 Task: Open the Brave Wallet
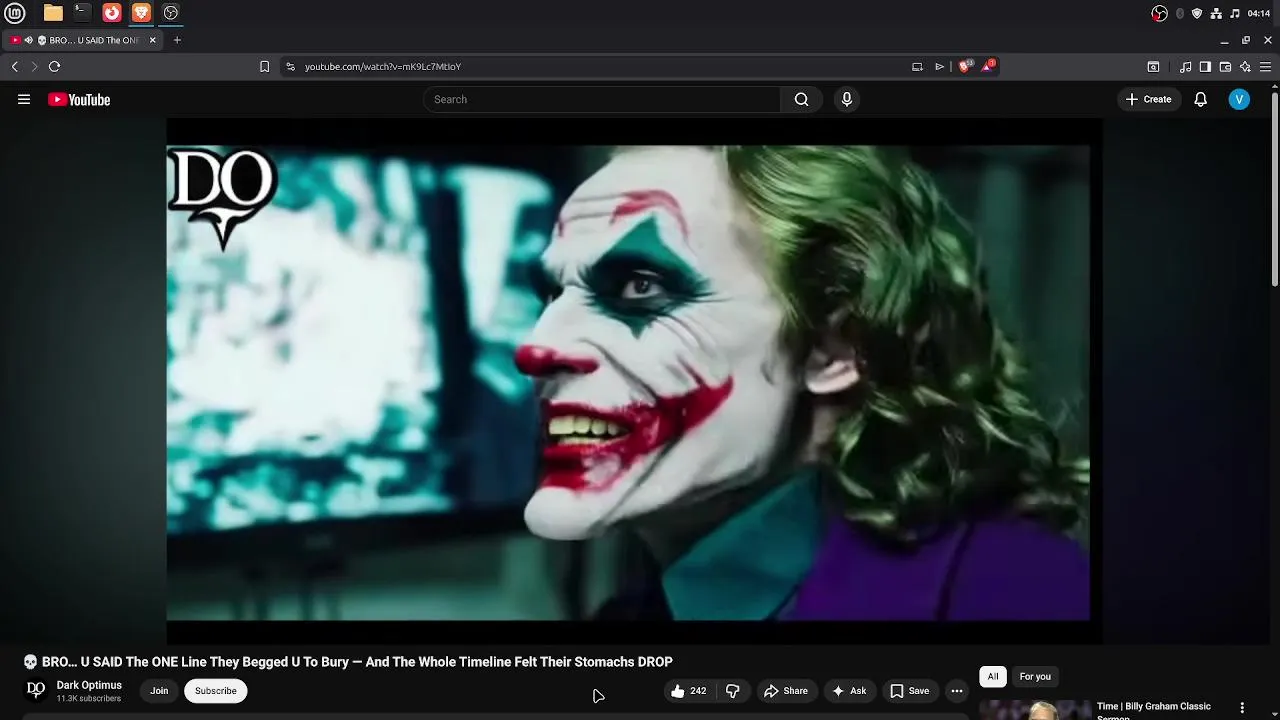tap(1225, 66)
